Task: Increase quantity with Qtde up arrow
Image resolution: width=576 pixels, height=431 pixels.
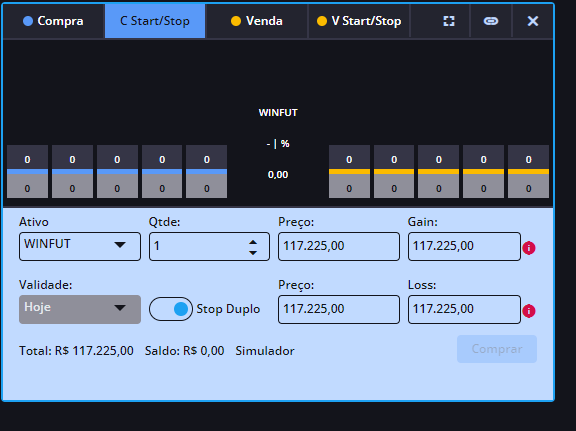Action: coord(253,242)
